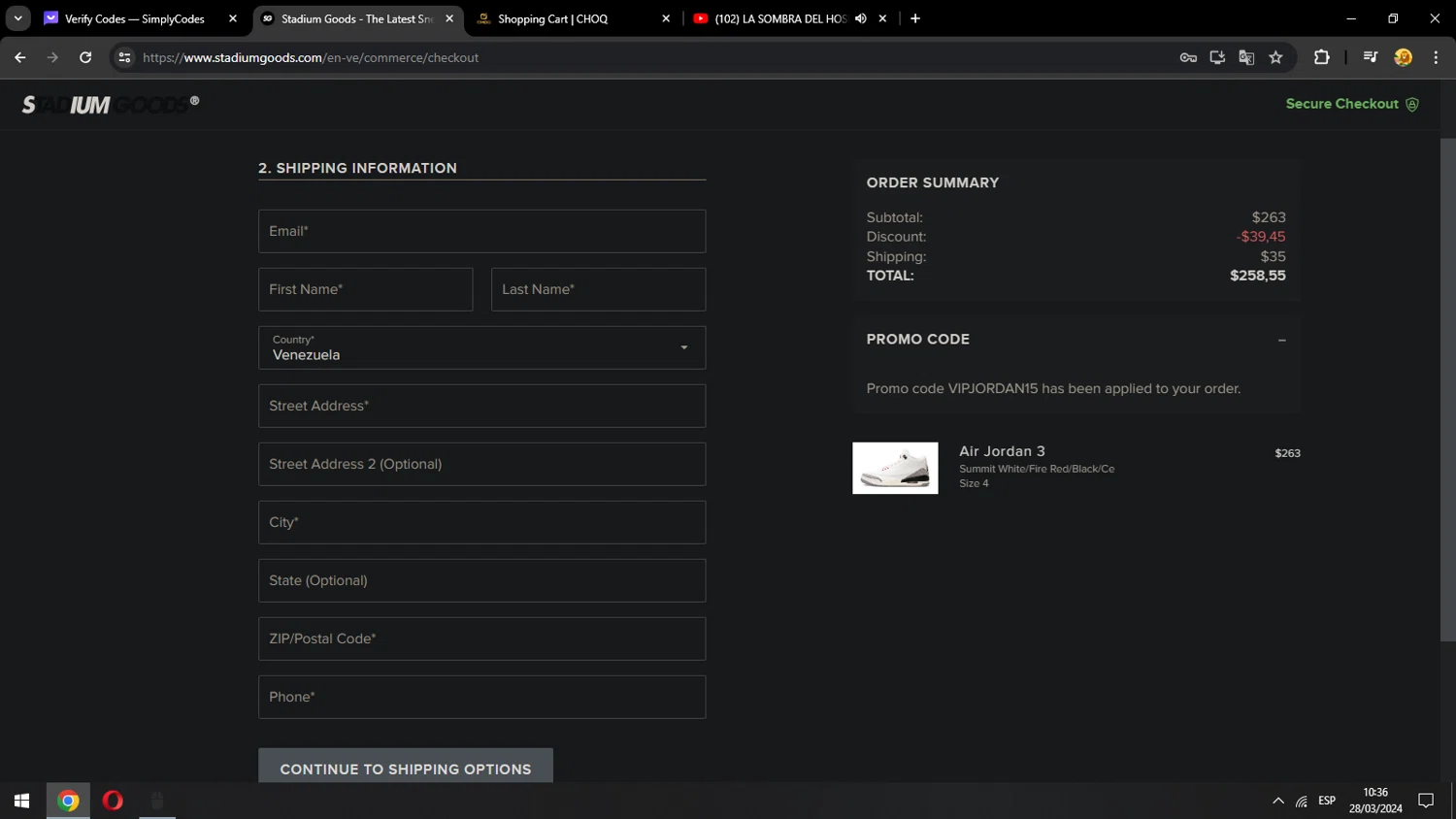This screenshot has width=1456, height=819.
Task: Click the Stadium Goods logo
Action: (111, 104)
